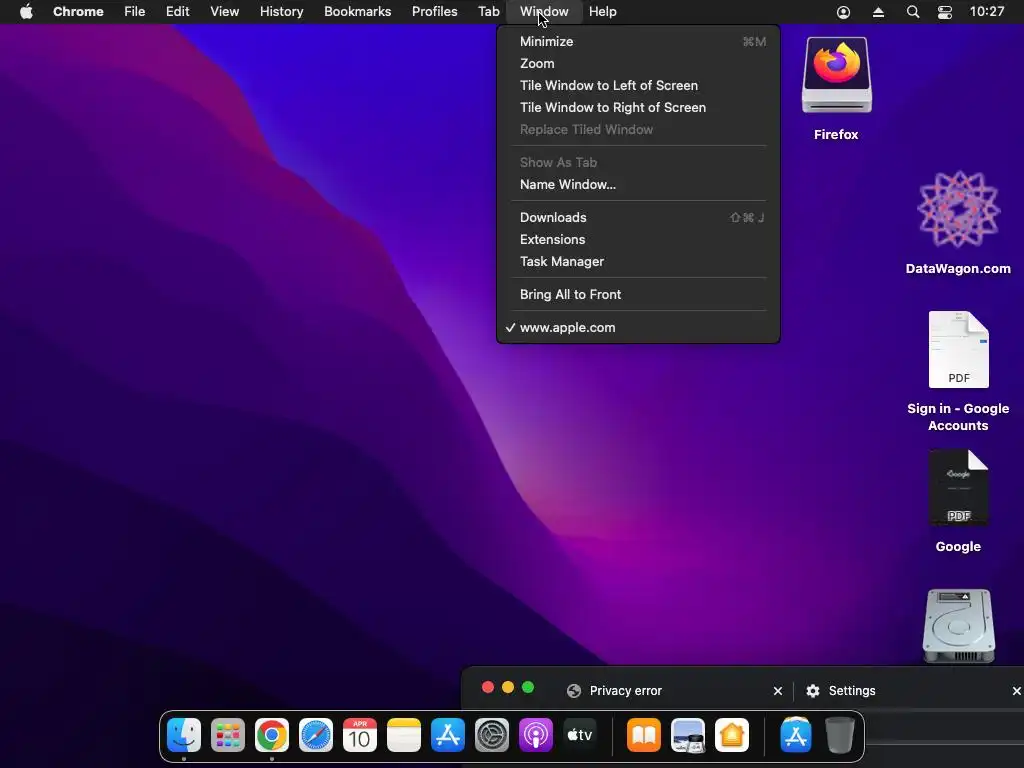Open the Home app in Dock
The height and width of the screenshot is (768, 1024).
pos(731,735)
